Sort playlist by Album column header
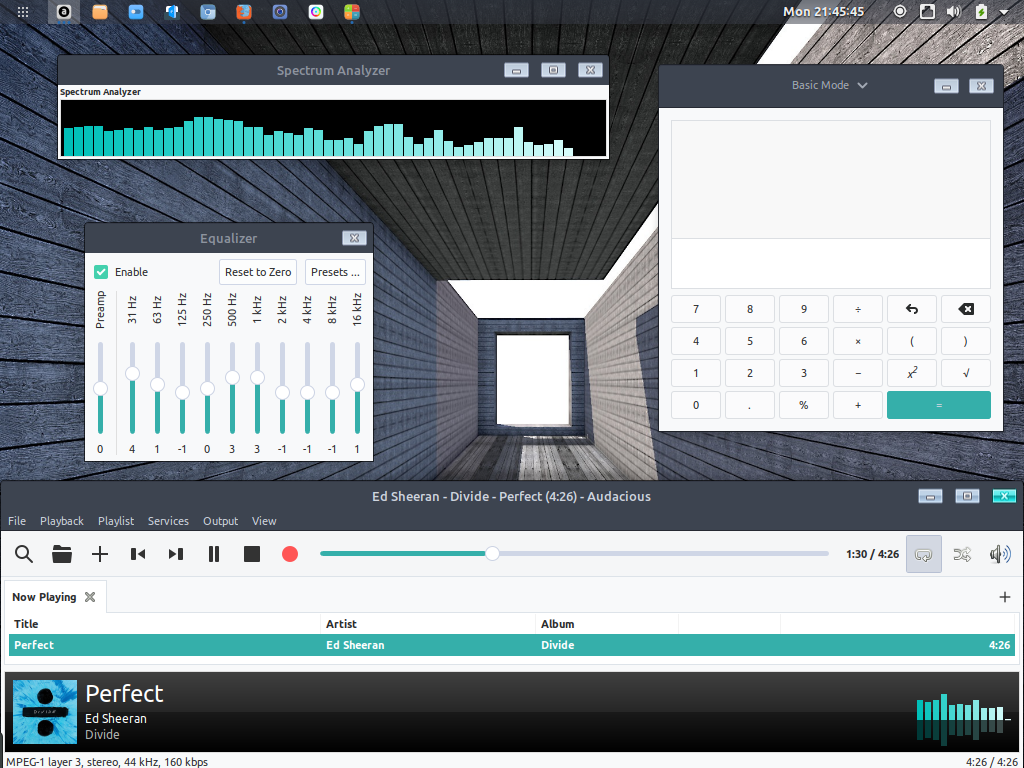Screen dimensions: 1024x768 [x=607, y=624]
